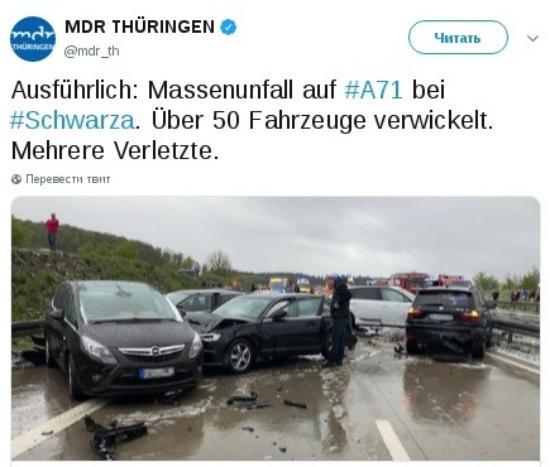Open the #A71 hashtag

[x=373, y=90]
